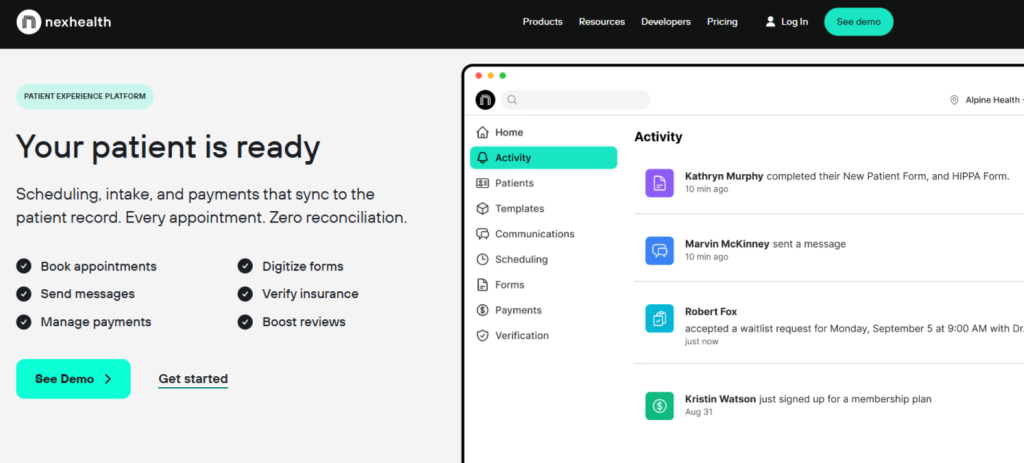The image size is (1024, 463).
Task: Click the green dot of the mockup window
Action: point(503,76)
